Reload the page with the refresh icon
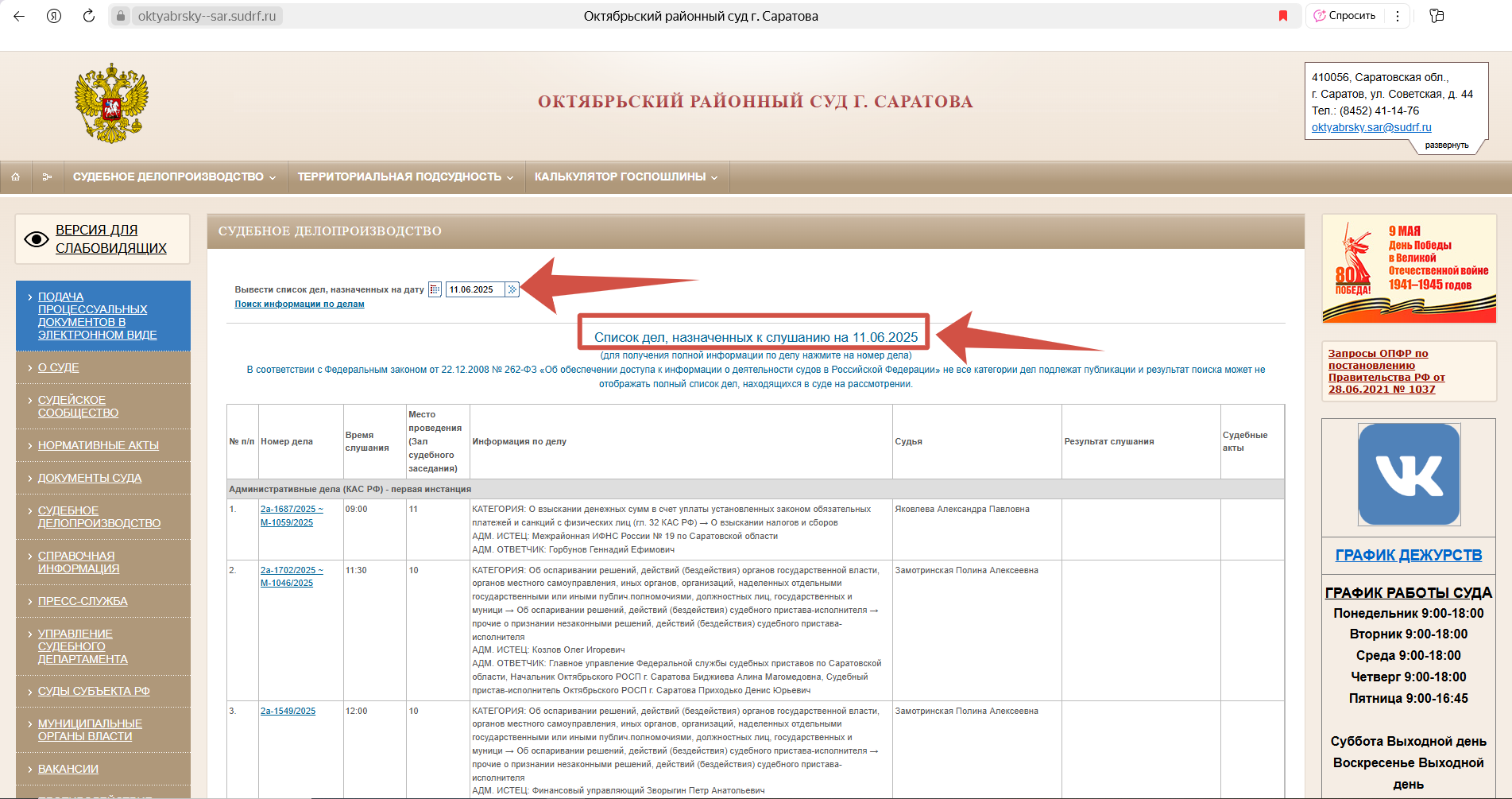Viewport: 1512px width, 799px height. 89,16
